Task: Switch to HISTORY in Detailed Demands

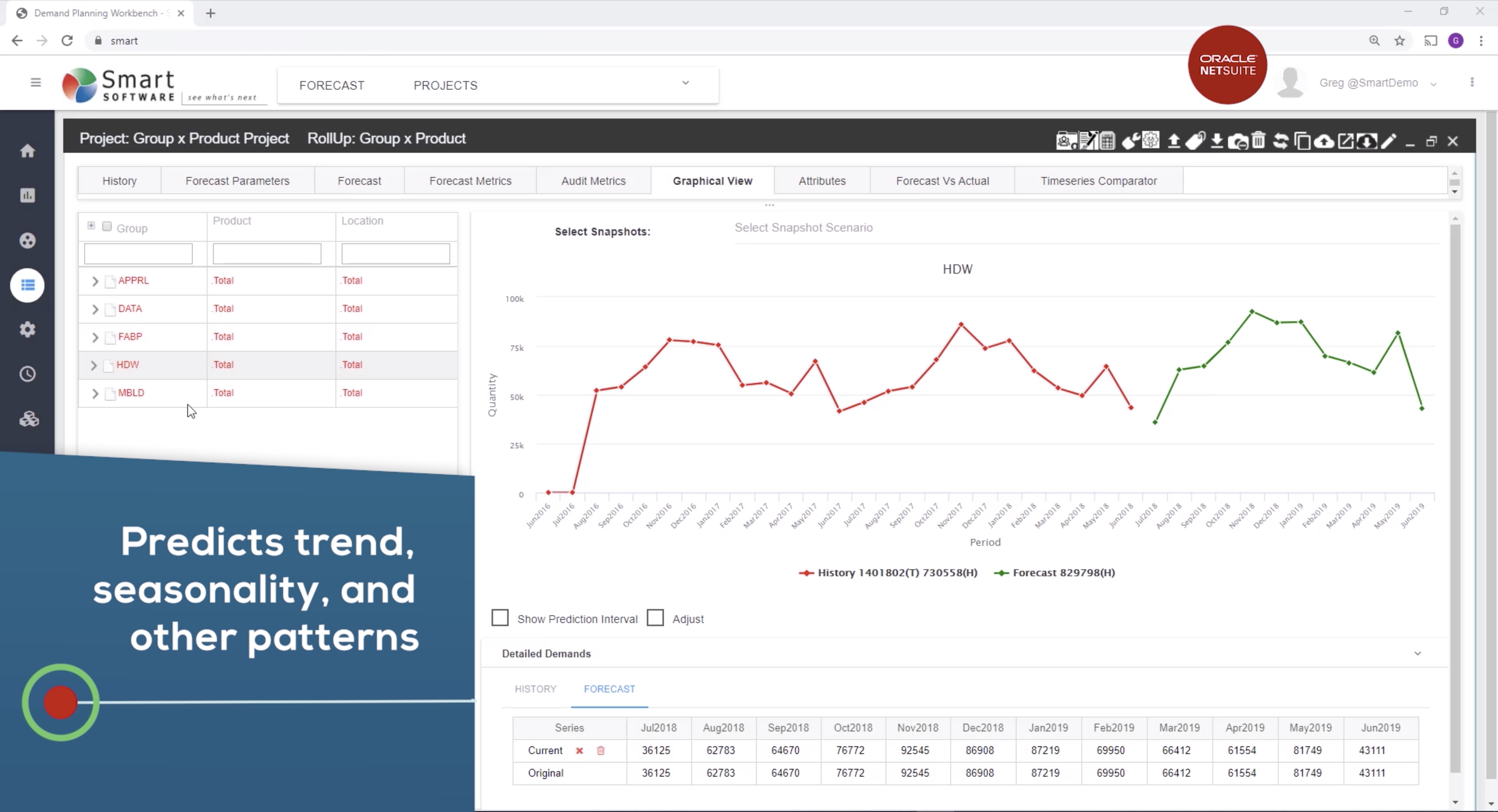Action: [x=535, y=689]
